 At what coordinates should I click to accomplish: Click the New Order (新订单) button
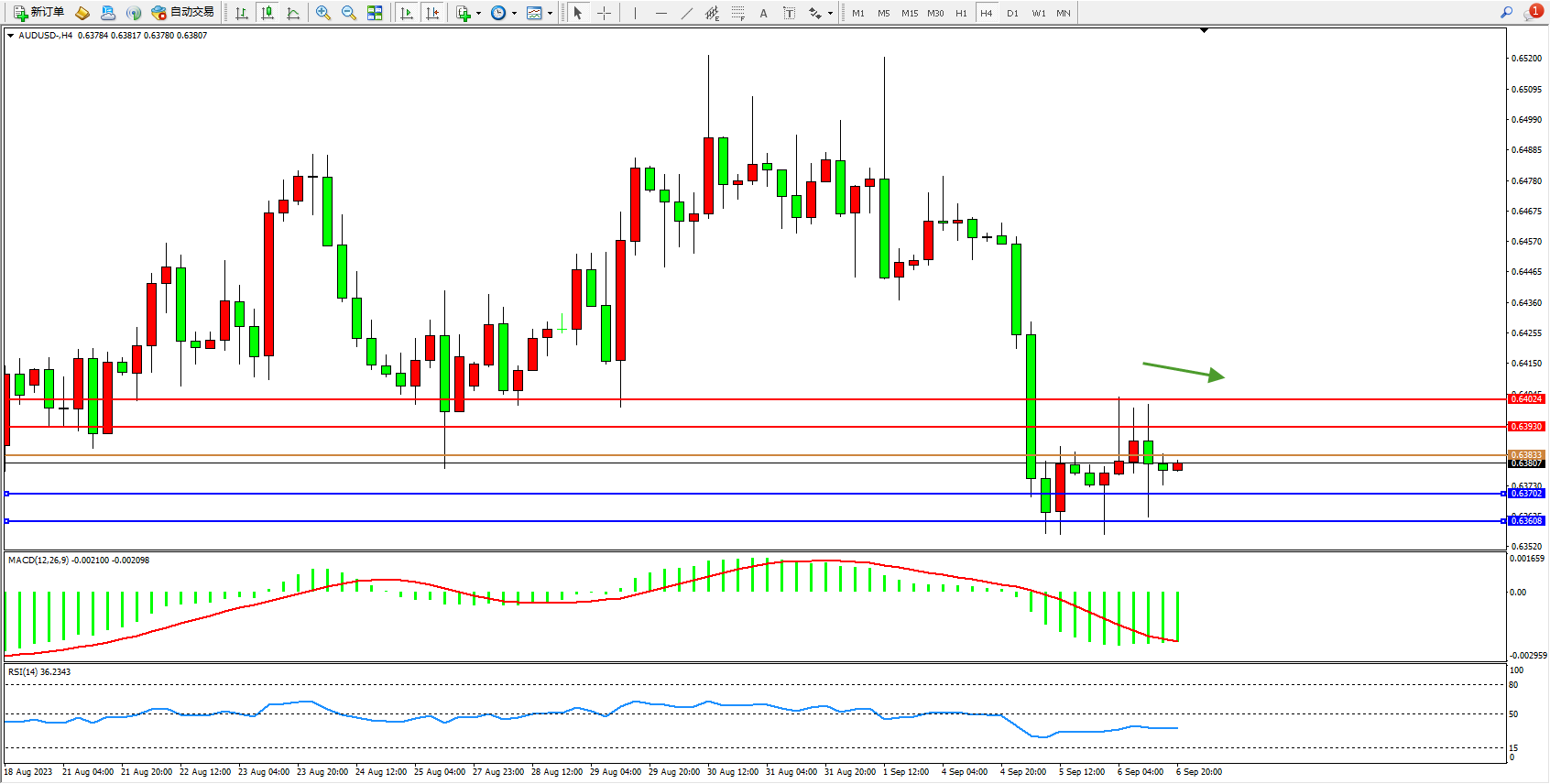click(x=38, y=13)
